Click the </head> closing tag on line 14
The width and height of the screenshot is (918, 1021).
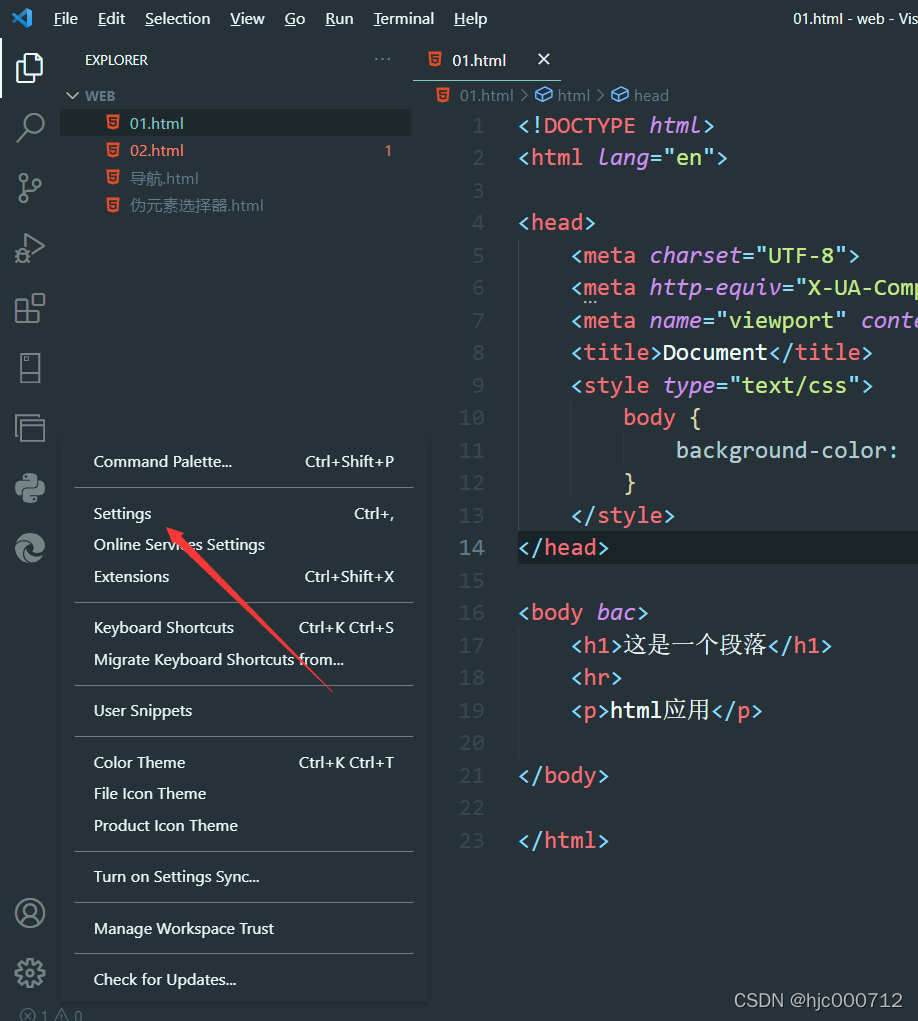click(564, 548)
